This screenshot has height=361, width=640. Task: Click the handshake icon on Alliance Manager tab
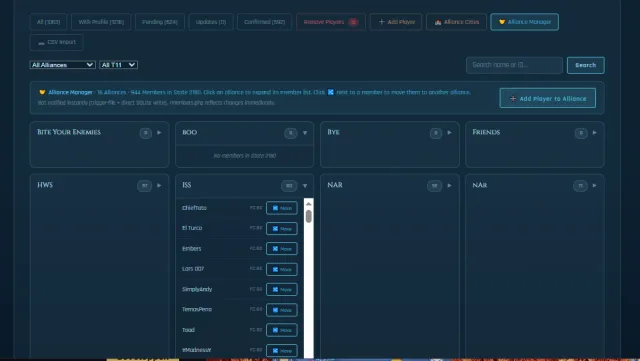[x=502, y=22]
